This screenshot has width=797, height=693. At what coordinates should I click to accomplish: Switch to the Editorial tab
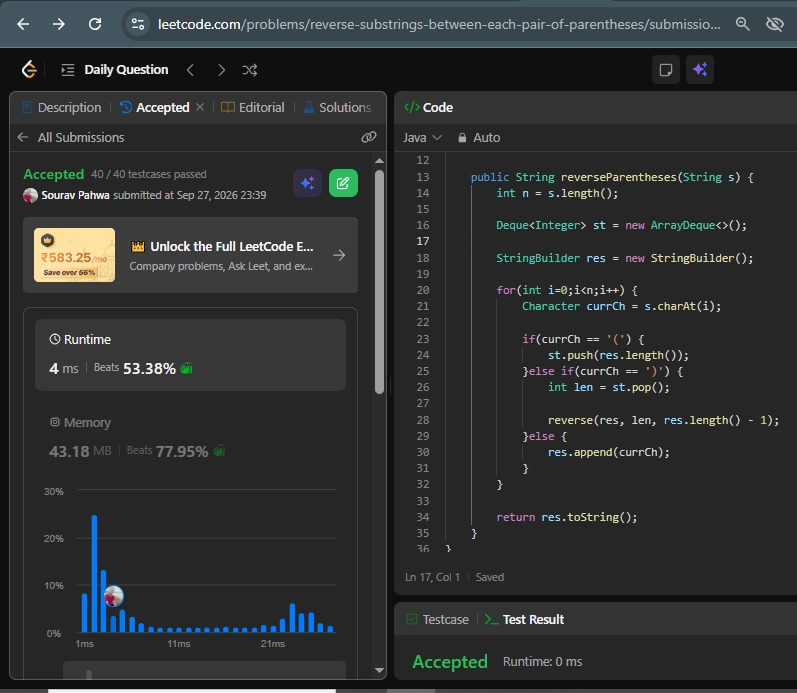coord(253,107)
